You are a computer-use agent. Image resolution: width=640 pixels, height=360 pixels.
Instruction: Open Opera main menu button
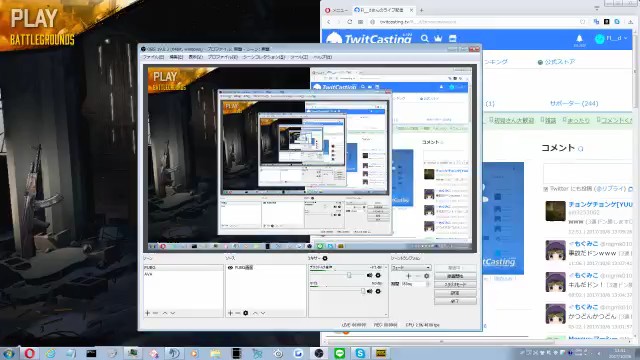coord(336,10)
